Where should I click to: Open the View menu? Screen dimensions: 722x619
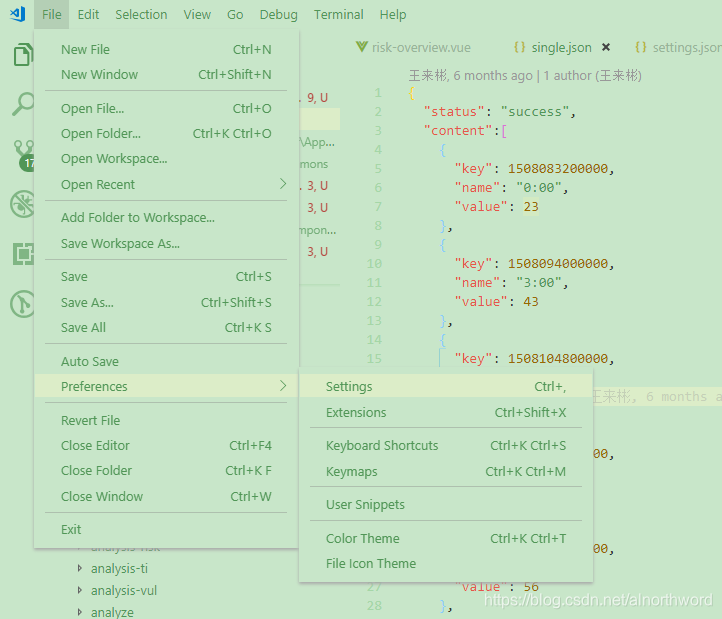197,15
